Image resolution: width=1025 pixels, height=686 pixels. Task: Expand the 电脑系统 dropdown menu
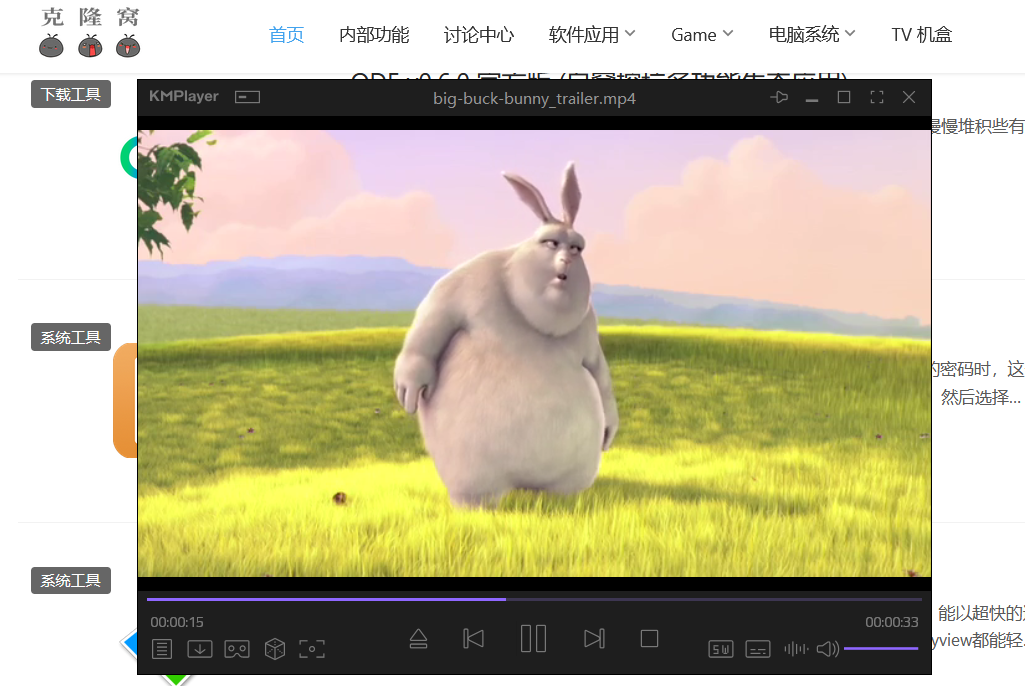812,35
